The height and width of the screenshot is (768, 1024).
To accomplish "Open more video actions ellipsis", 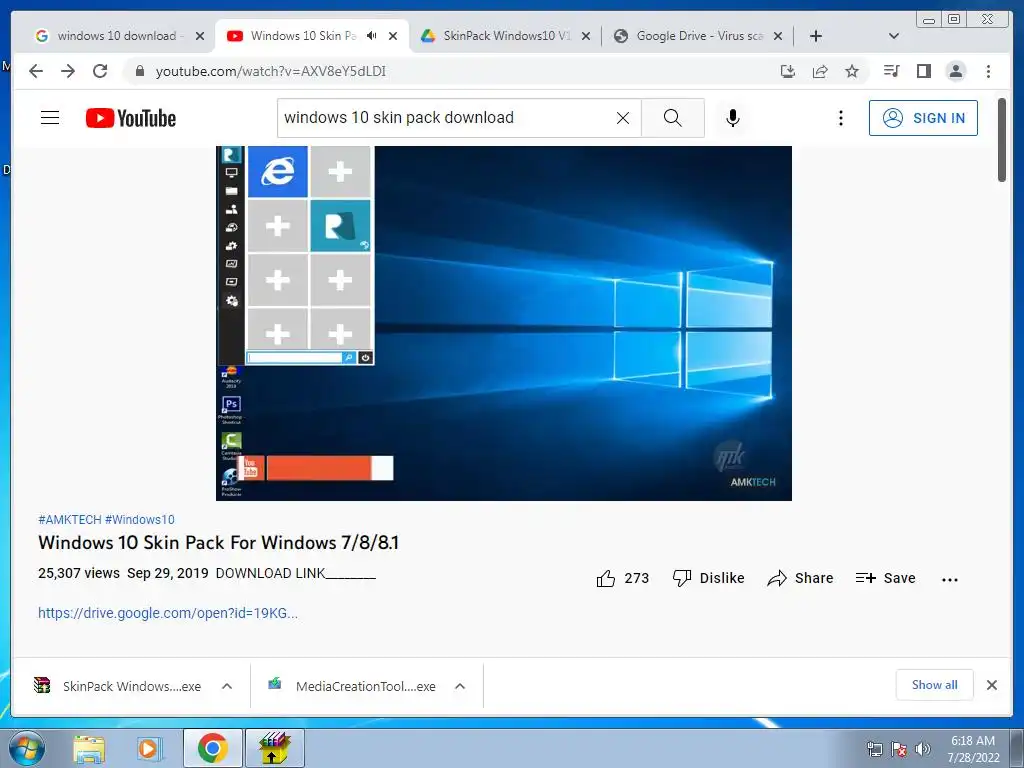I will pos(950,579).
